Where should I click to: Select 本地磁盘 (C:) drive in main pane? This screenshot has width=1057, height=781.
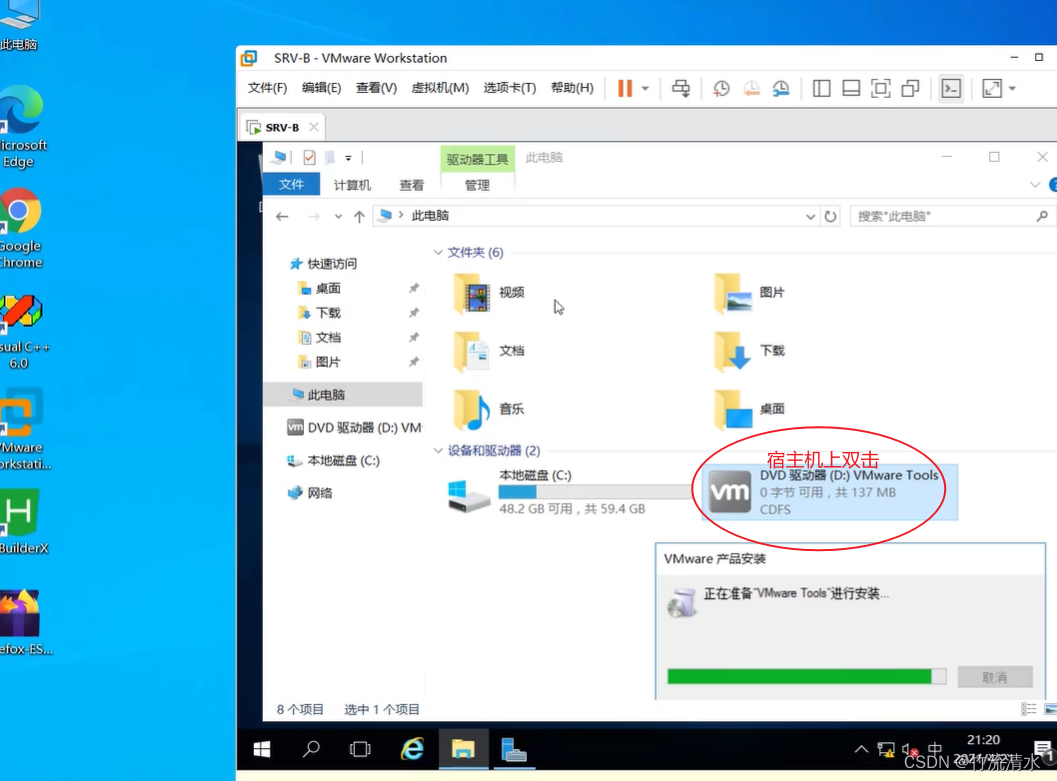pyautogui.click(x=570, y=492)
